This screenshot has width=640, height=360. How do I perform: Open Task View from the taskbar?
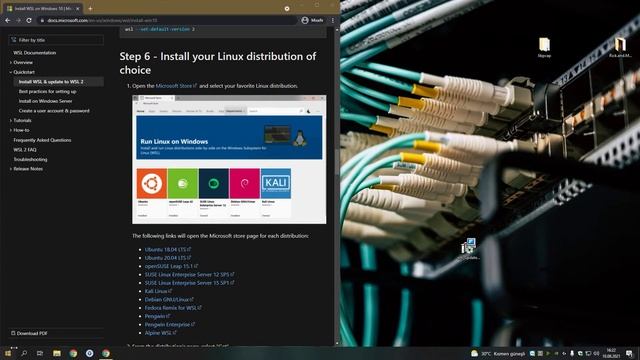click(40, 353)
